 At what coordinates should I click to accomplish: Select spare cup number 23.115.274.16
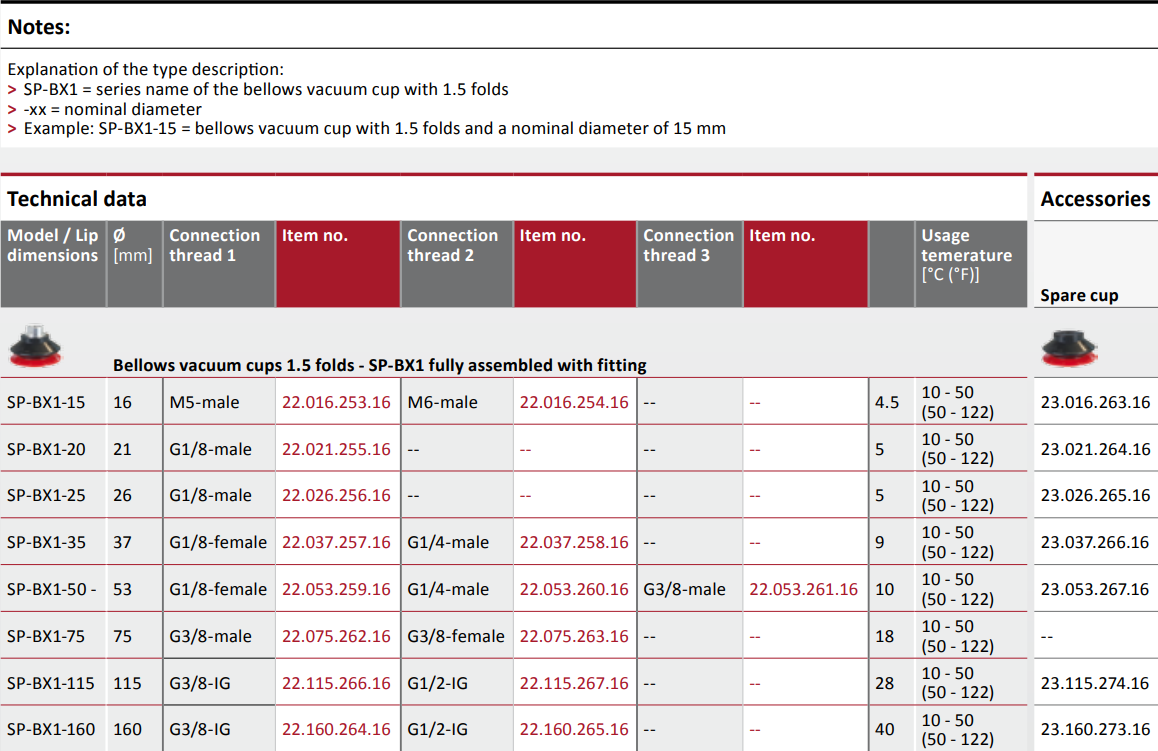click(1095, 683)
